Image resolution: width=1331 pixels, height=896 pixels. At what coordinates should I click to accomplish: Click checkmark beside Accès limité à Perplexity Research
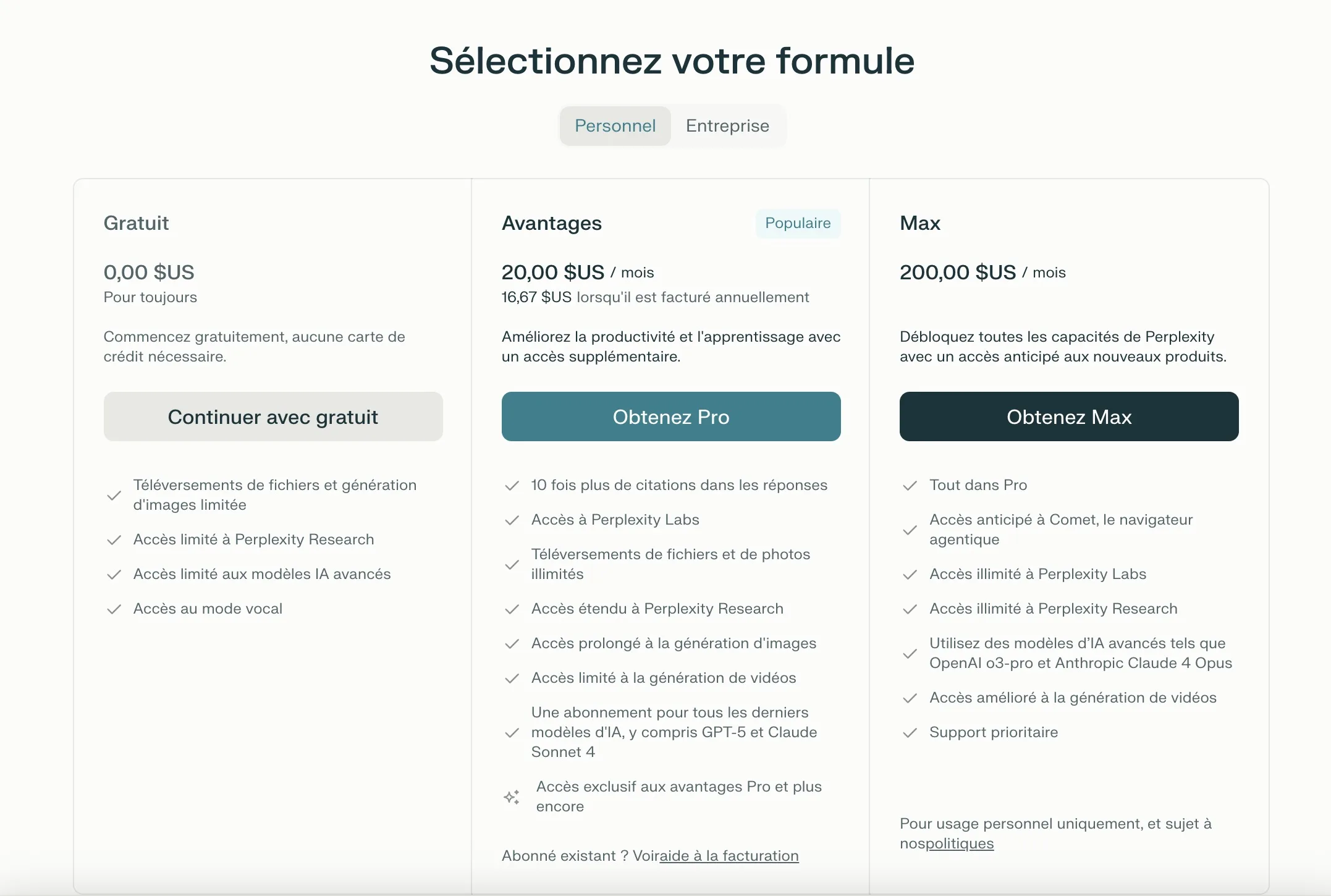[x=114, y=540]
